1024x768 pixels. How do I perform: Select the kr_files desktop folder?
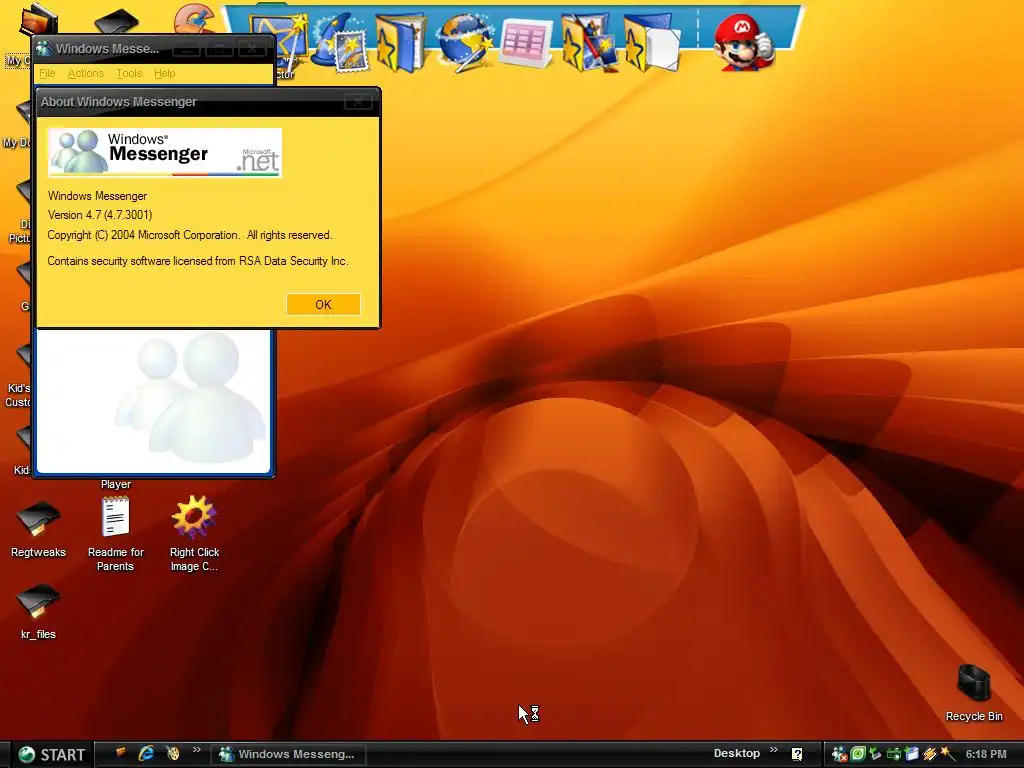38,611
